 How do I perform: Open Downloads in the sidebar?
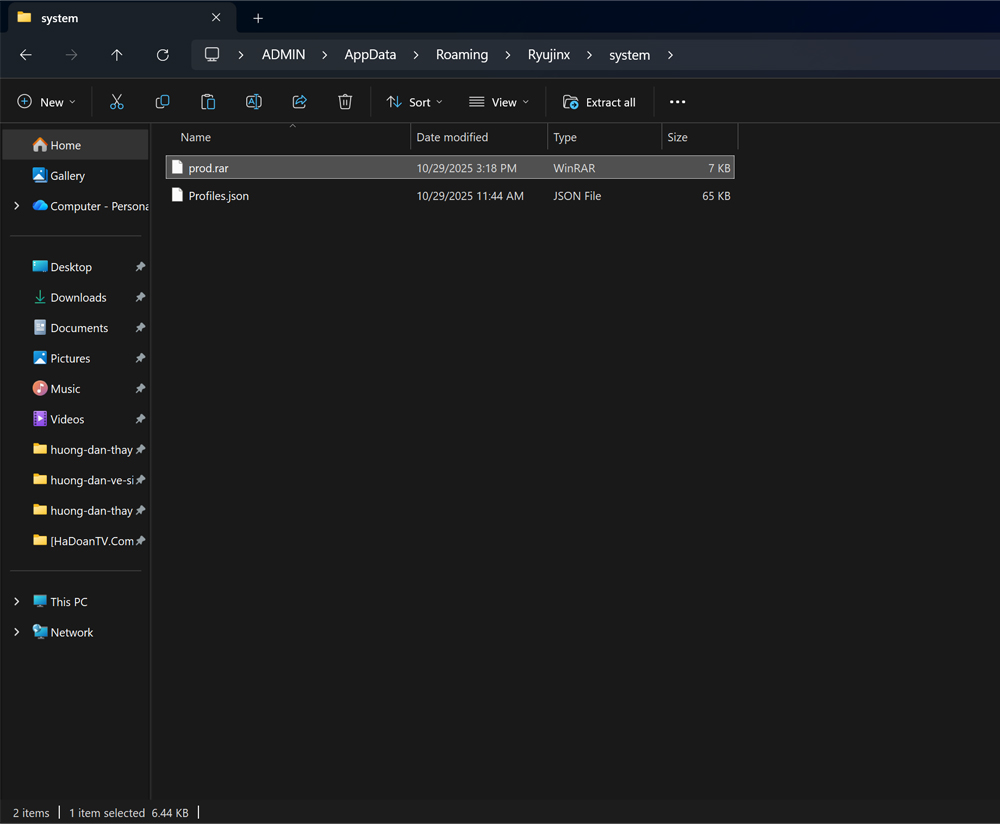point(78,298)
